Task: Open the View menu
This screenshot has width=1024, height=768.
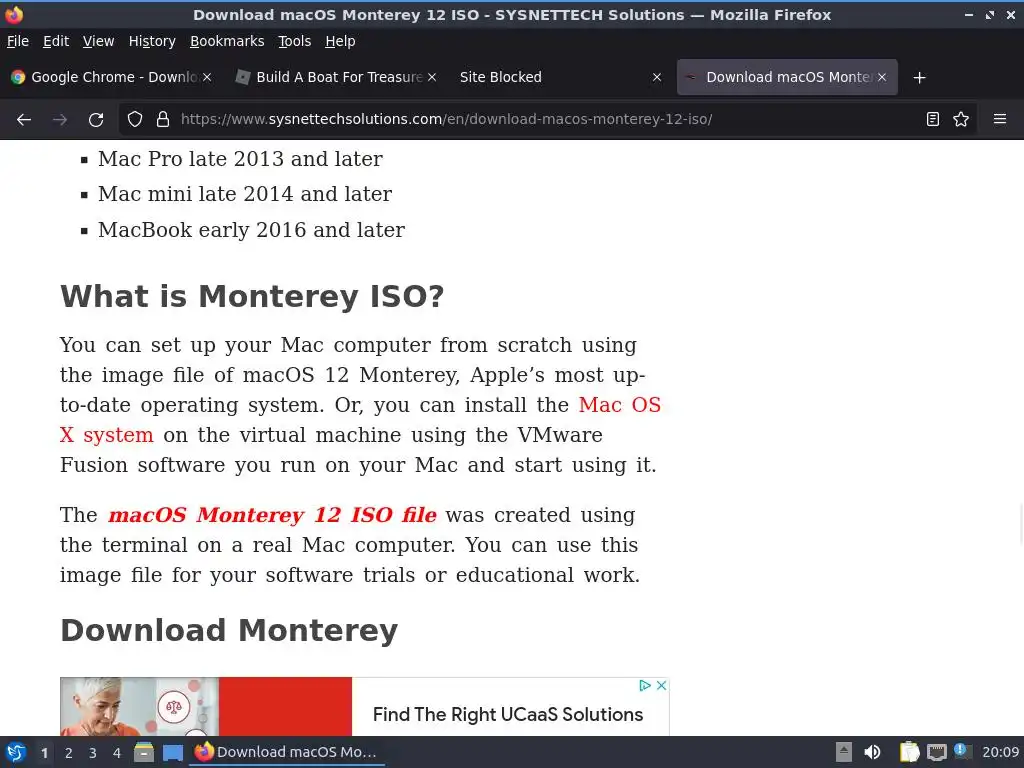Action: pyautogui.click(x=98, y=41)
